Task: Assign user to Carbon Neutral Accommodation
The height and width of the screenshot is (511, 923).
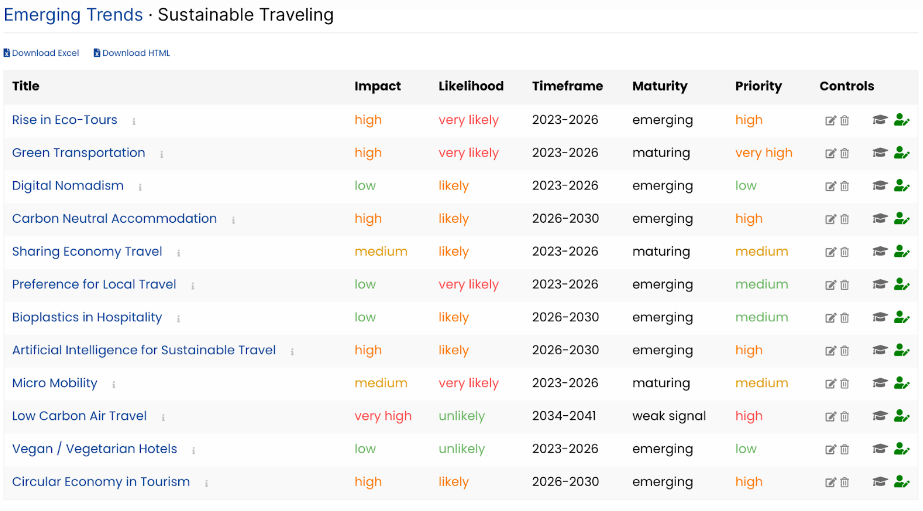Action: 901,219
